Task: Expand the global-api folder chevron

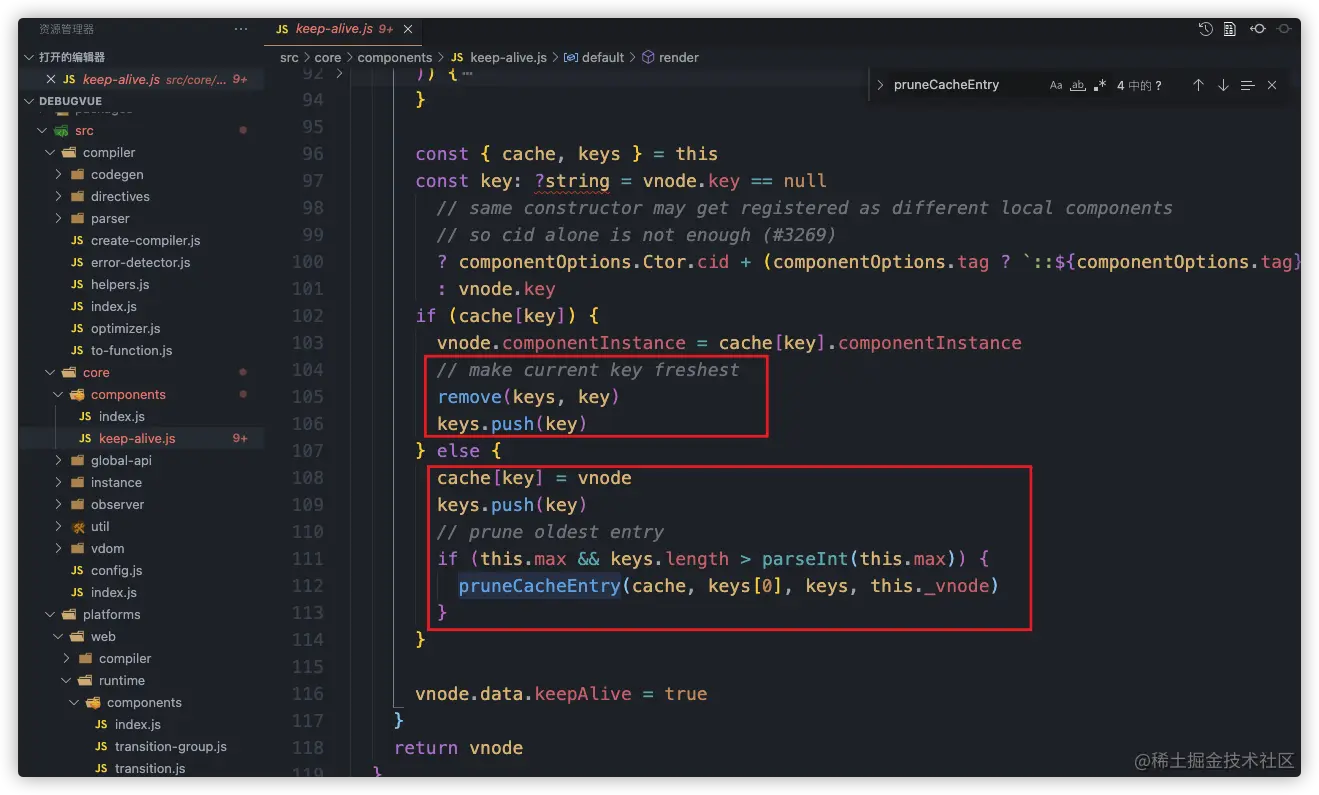Action: (58, 461)
